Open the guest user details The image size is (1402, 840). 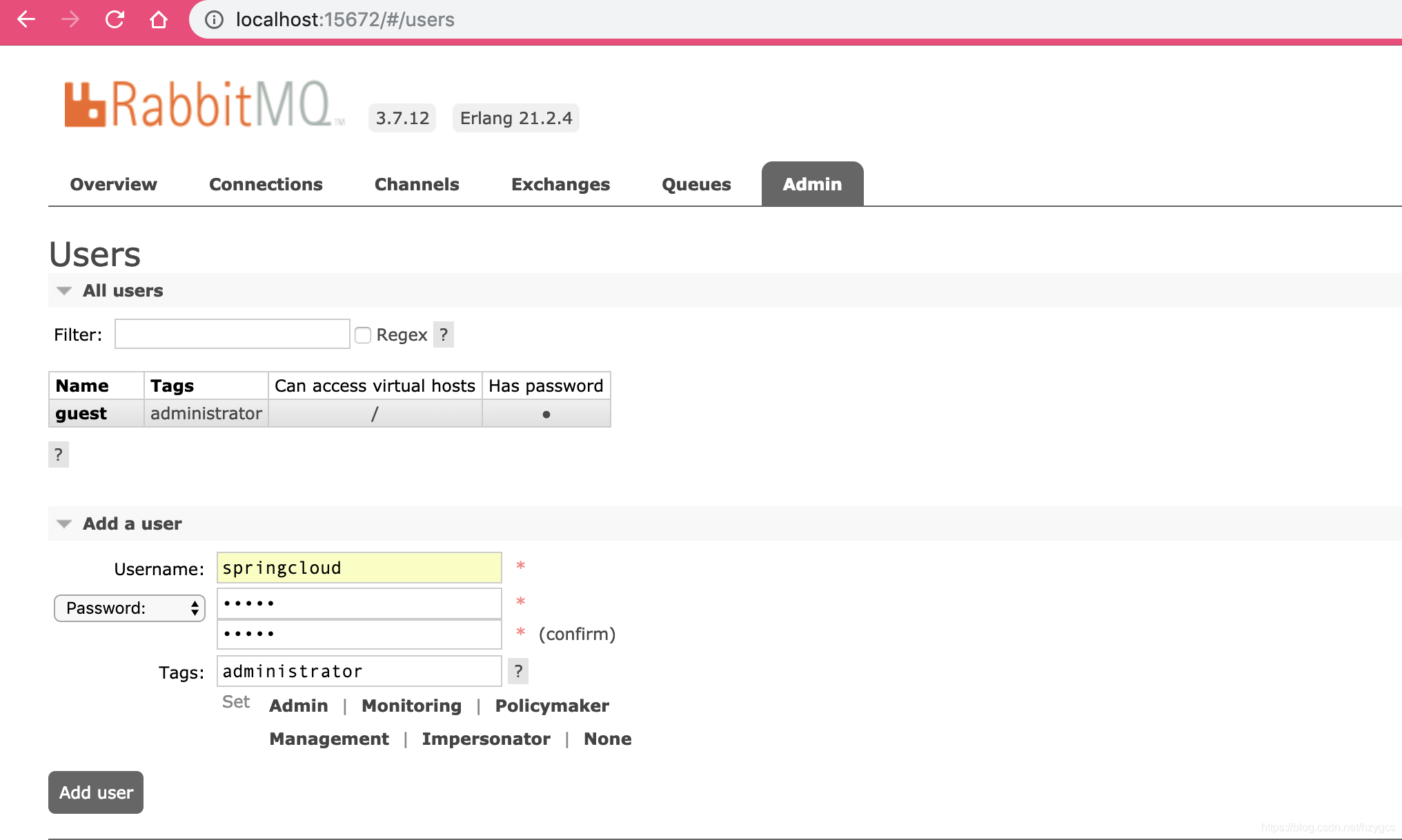[81, 413]
